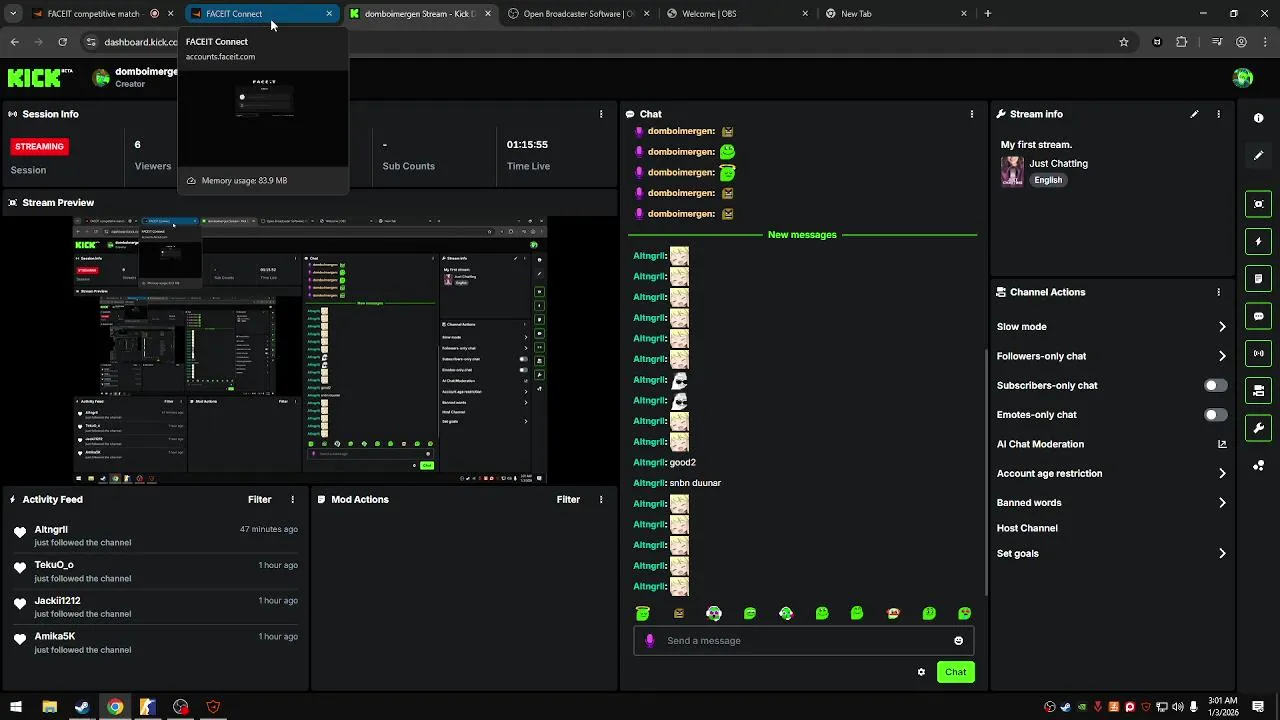Switch to FACEIT Connect tab
This screenshot has width=1280, height=720.
pos(262,14)
